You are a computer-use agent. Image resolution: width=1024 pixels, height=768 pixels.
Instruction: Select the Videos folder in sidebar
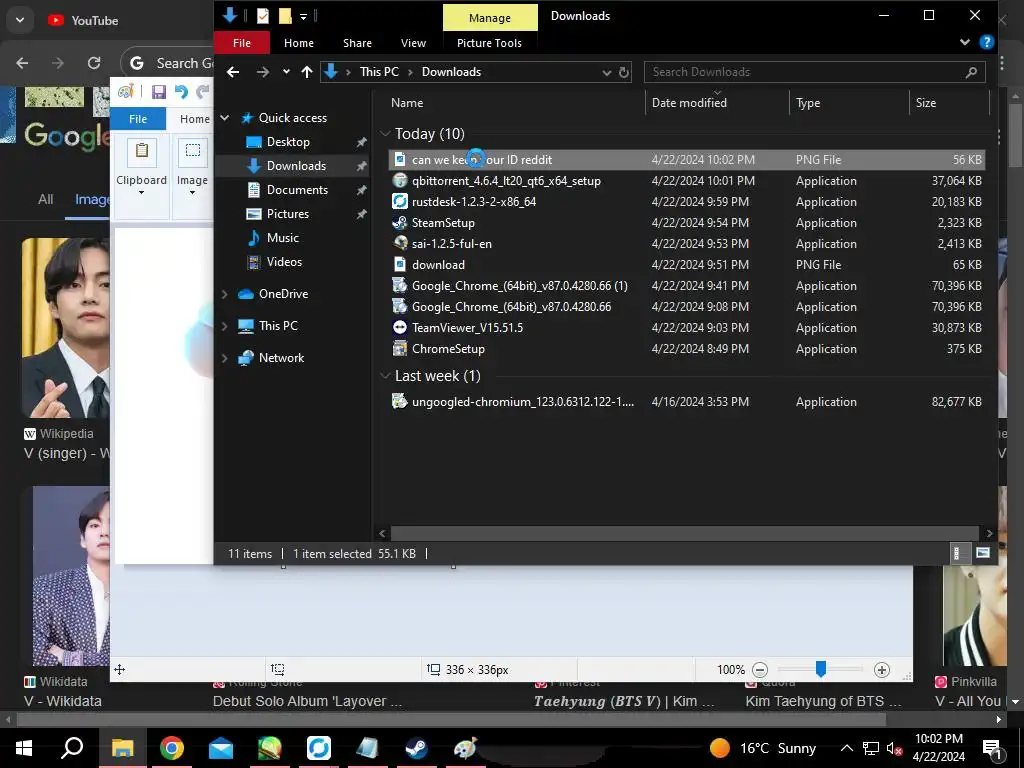(x=284, y=262)
